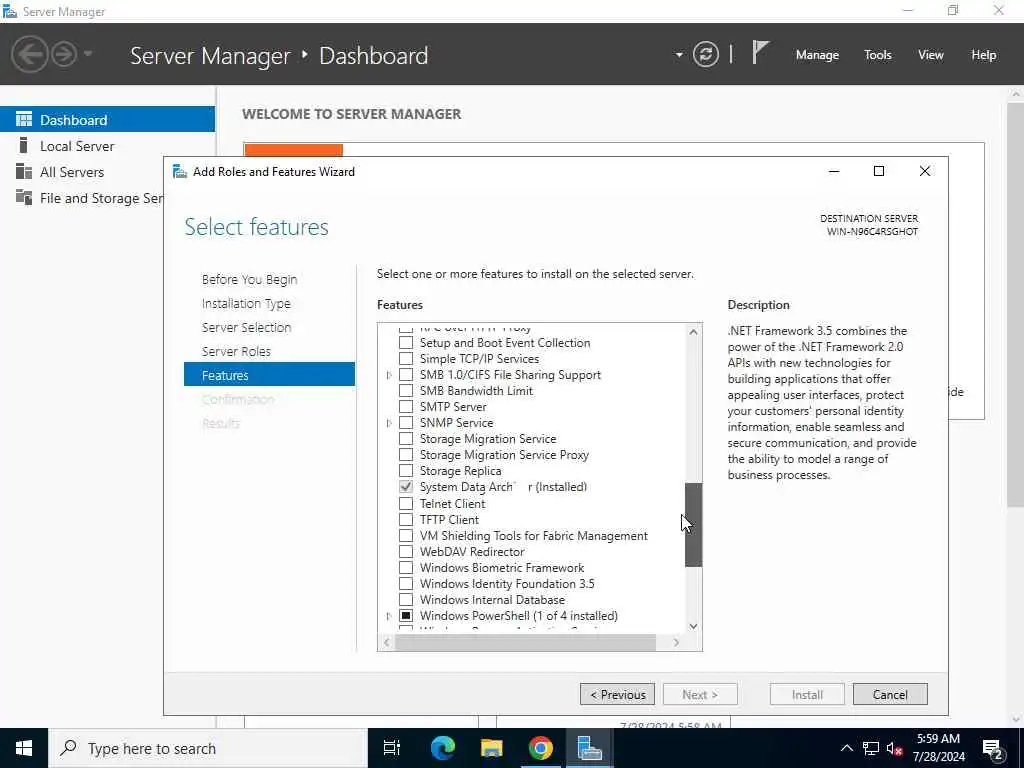Select Local Server text in sidebar
Screen dimensions: 1024x768
pyautogui.click(x=77, y=146)
